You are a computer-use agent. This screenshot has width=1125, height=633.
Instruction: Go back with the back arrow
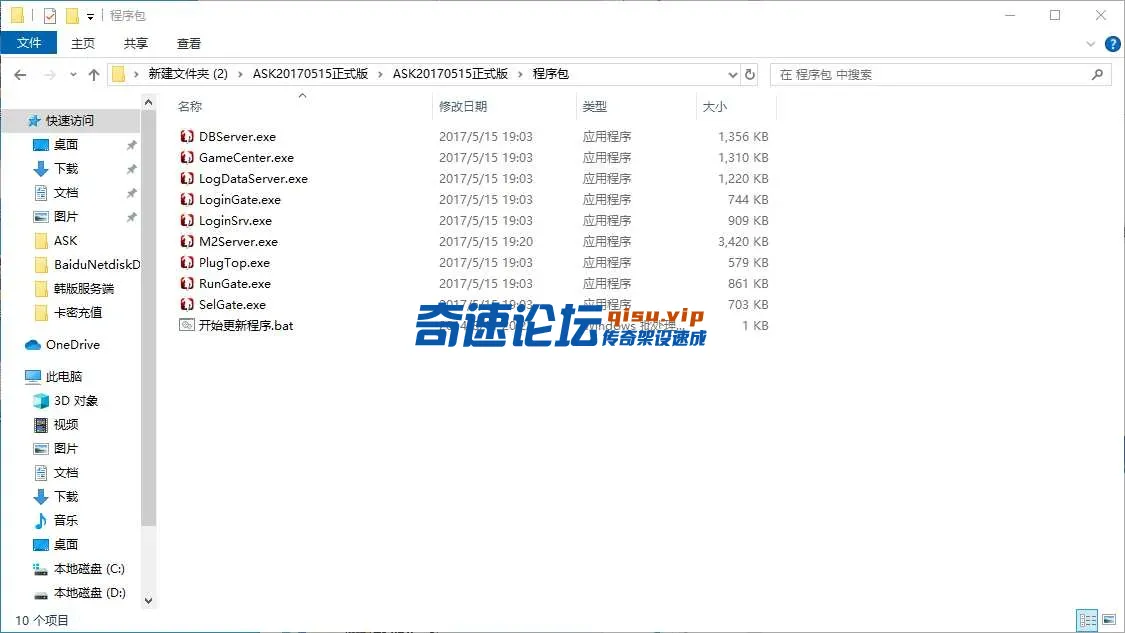(20, 75)
